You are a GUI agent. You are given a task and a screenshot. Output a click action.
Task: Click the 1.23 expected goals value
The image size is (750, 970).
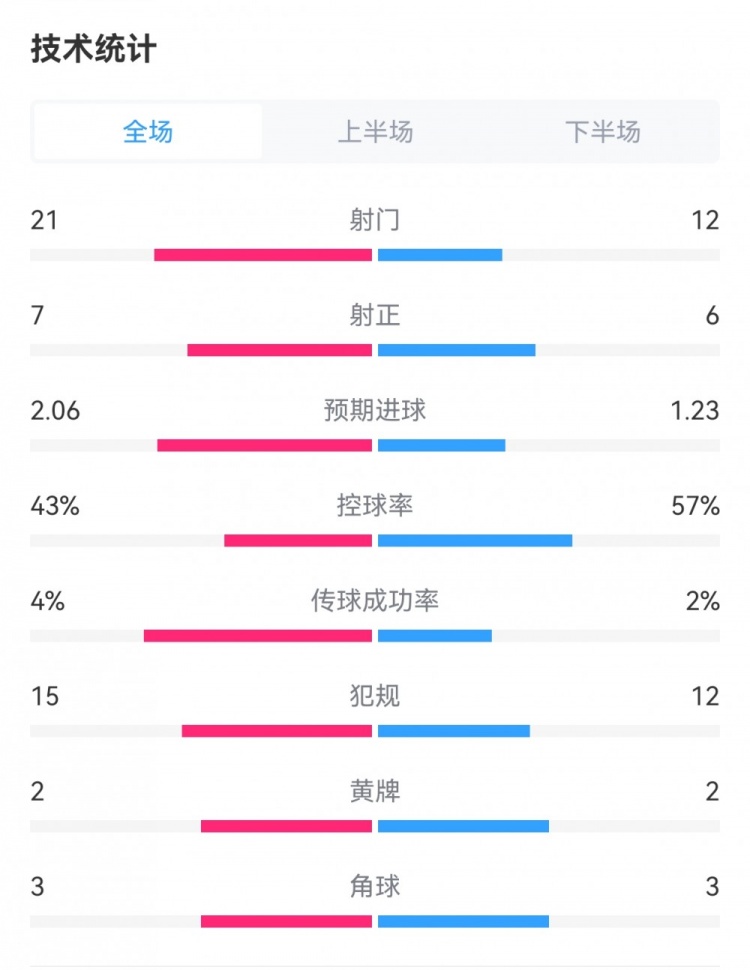[x=692, y=410]
